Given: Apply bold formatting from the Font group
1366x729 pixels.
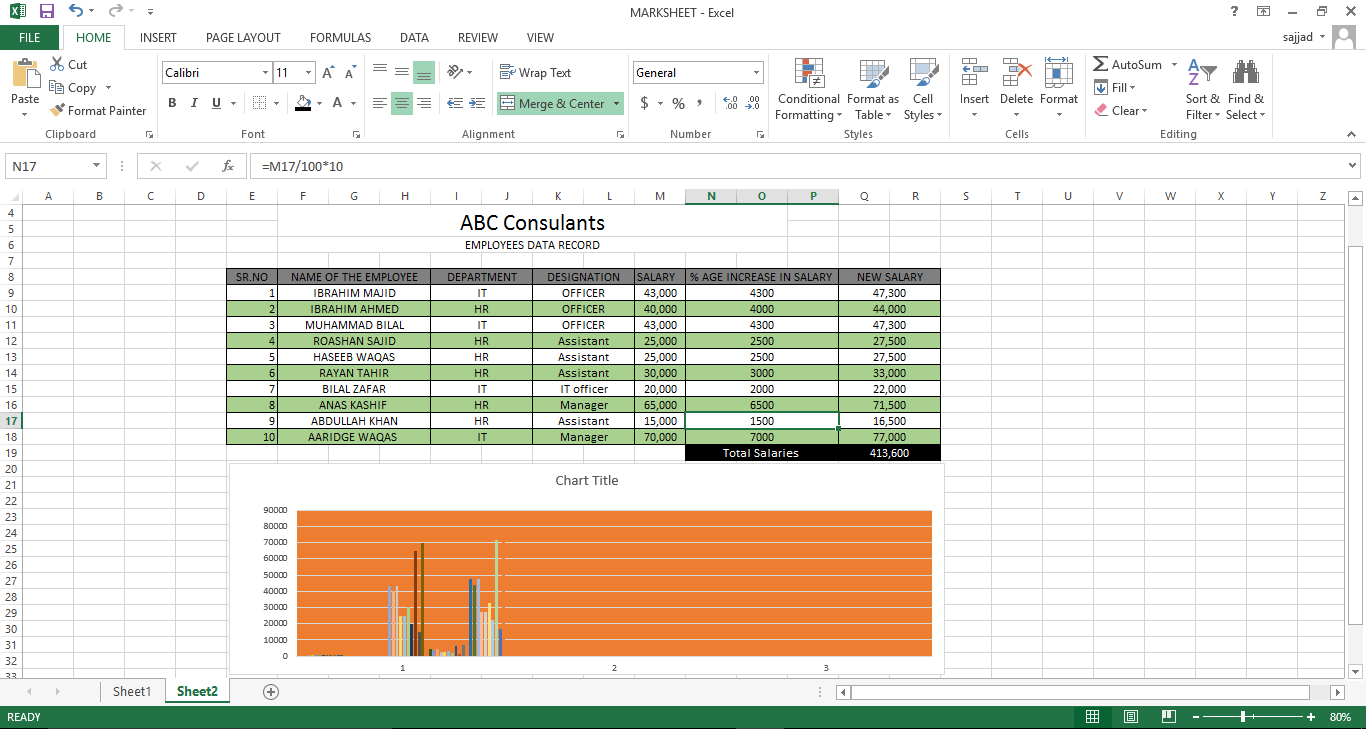Looking at the screenshot, I should (x=171, y=103).
